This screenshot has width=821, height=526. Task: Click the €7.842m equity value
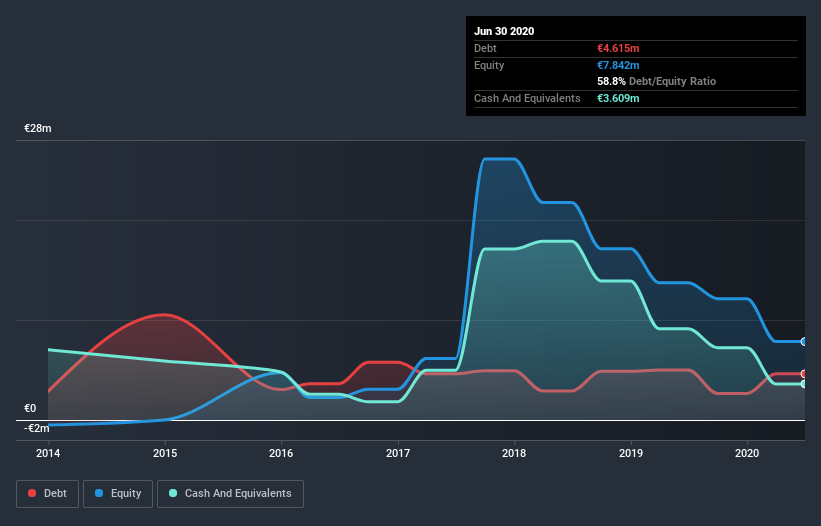618,65
